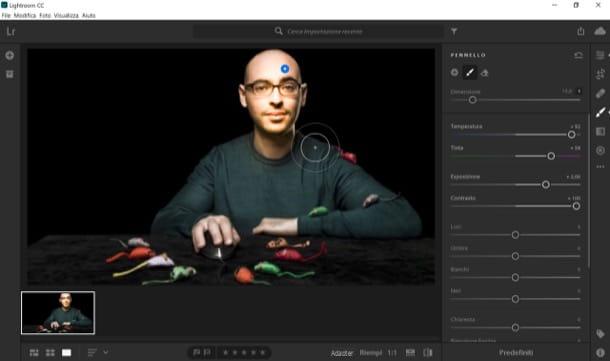Expand the sort order chevron
The width and height of the screenshot is (610, 361).
tap(106, 352)
